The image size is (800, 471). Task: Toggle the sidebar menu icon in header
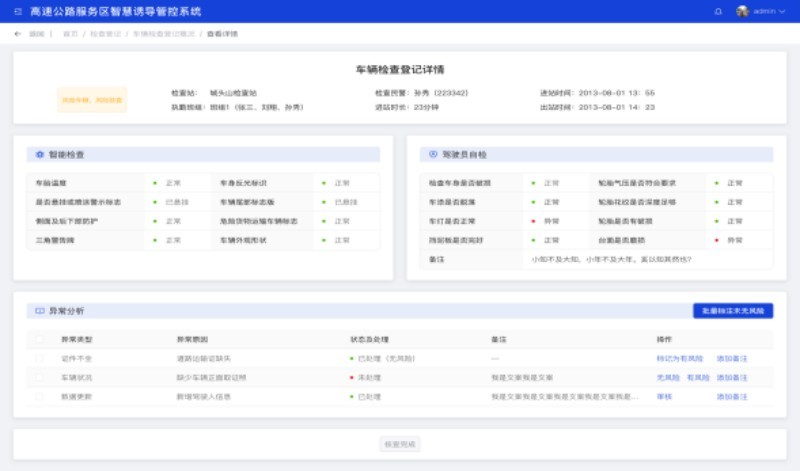(x=17, y=11)
